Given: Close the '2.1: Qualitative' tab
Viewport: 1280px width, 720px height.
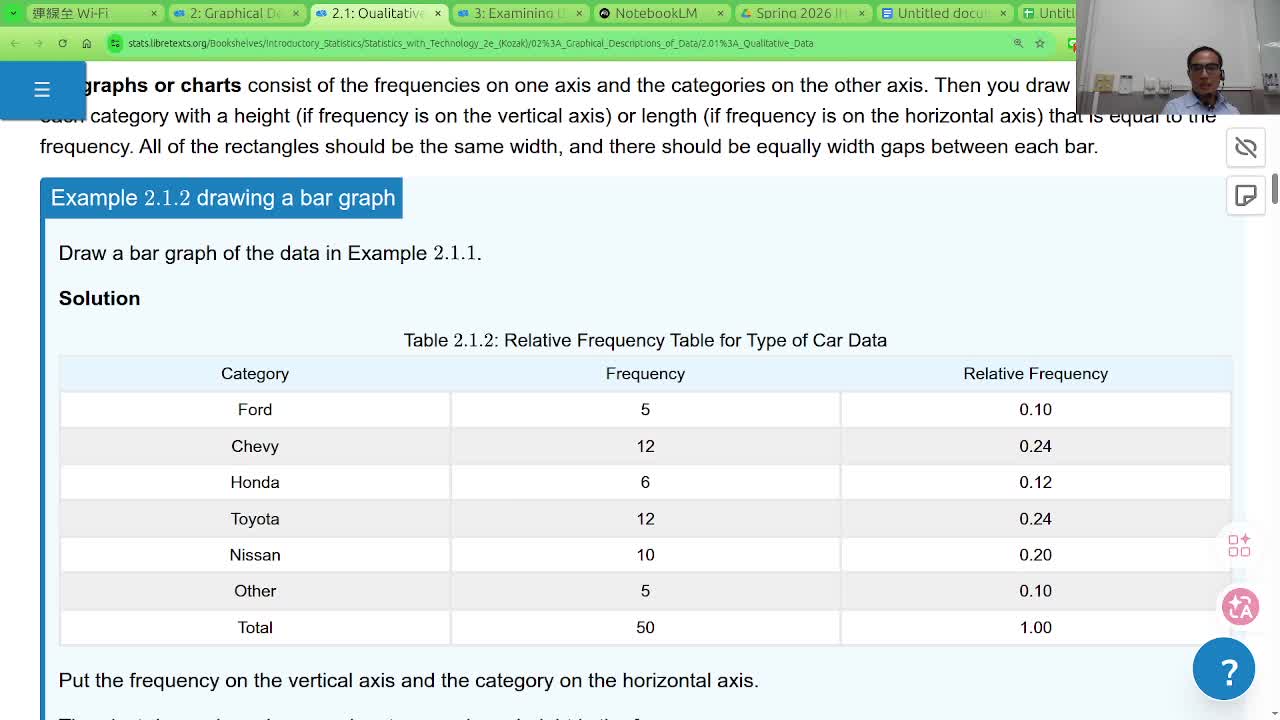Looking at the screenshot, I should 438,13.
